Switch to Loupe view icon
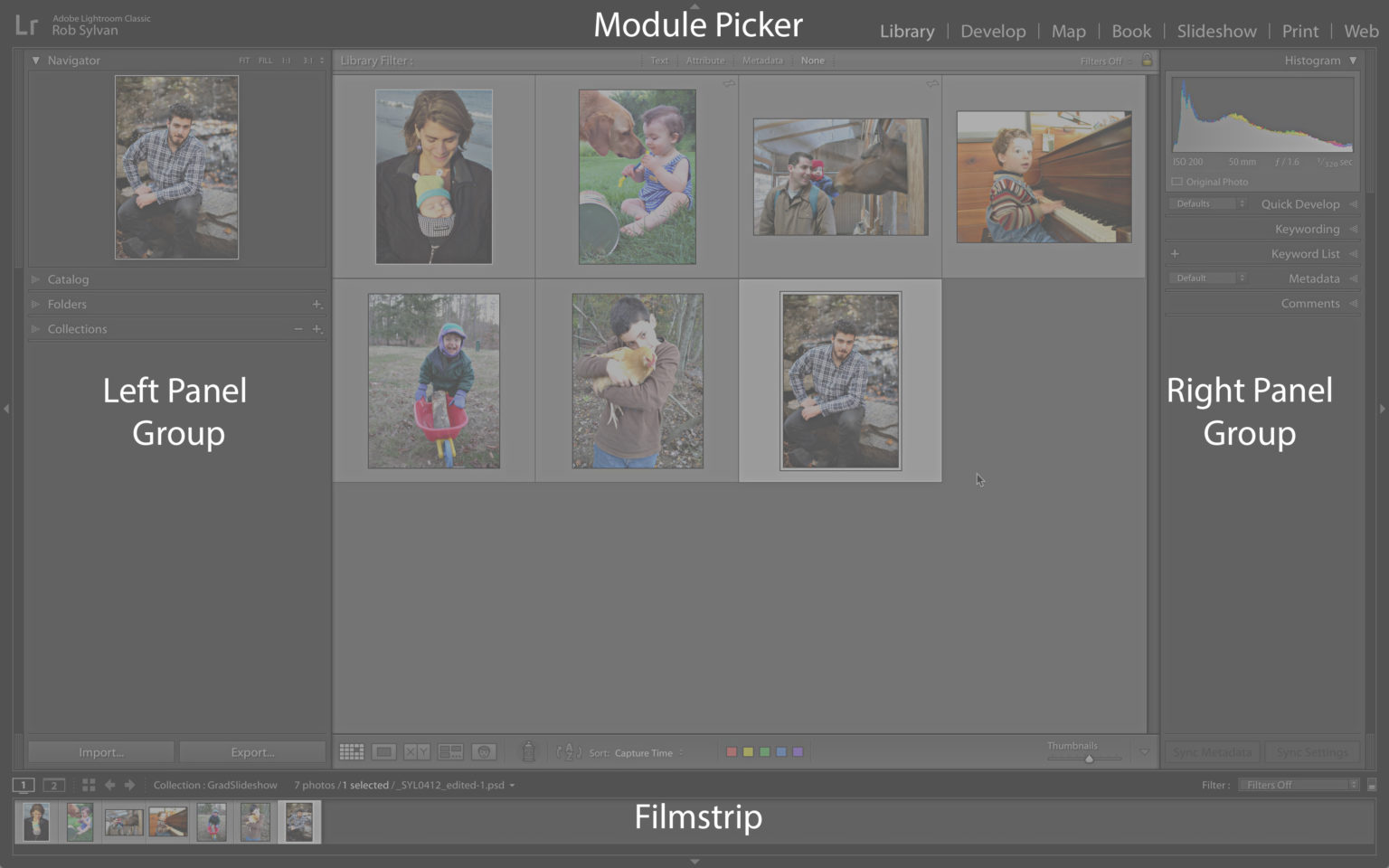The image size is (1389, 868). (x=384, y=752)
